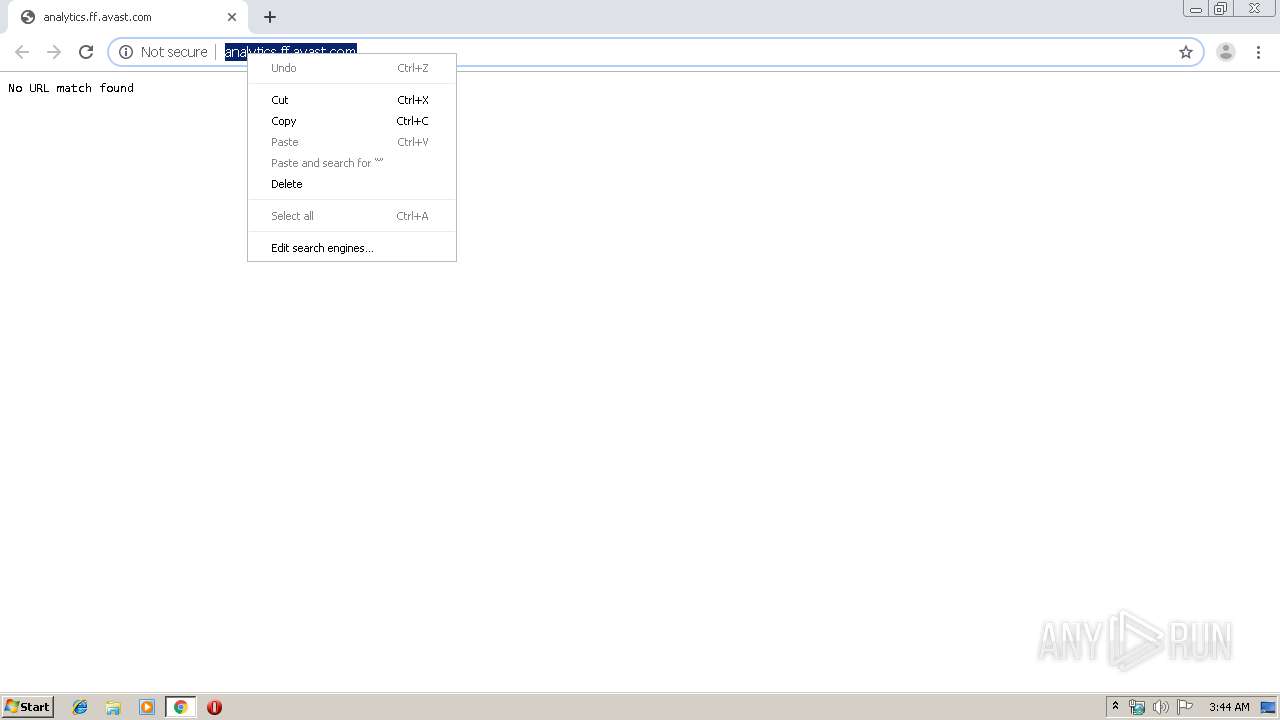Open the Windows Start menu

(27, 706)
